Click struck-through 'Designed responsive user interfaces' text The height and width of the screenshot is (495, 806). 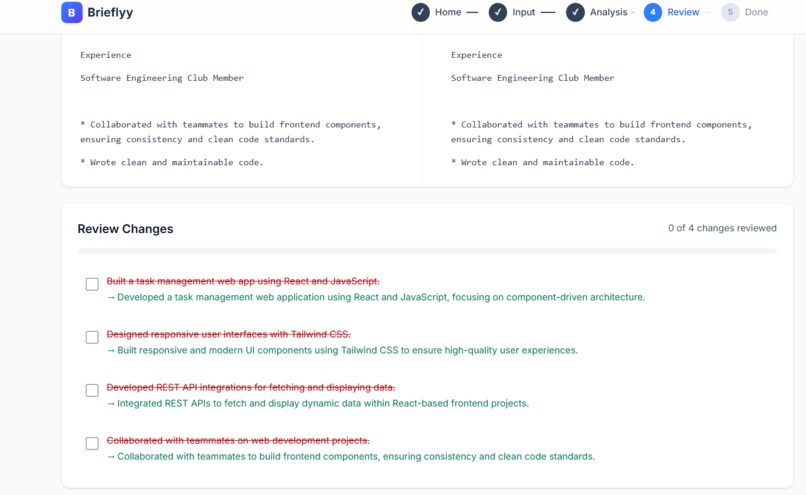(x=228, y=334)
